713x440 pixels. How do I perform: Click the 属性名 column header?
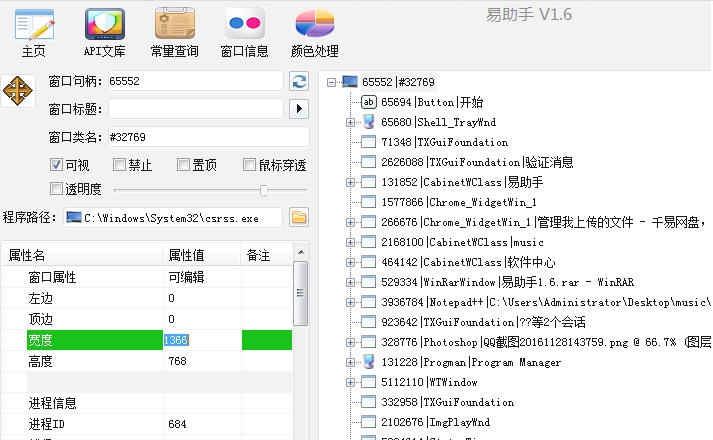pos(83,255)
